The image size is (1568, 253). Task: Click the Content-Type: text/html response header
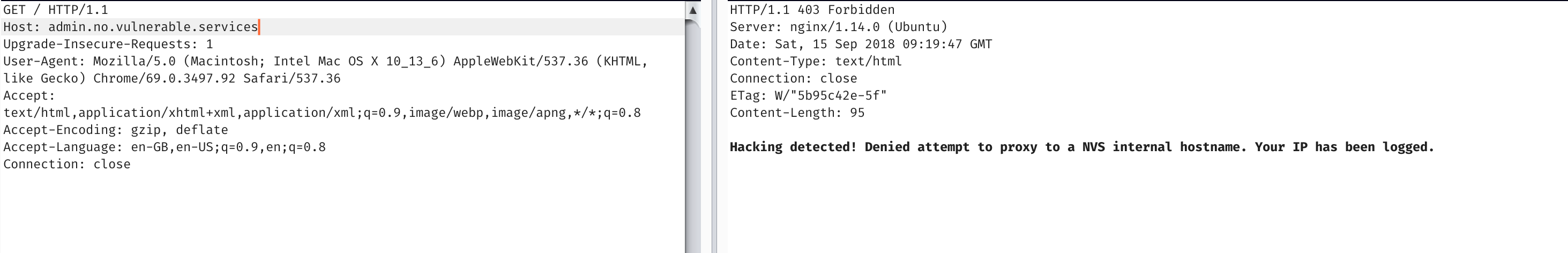tap(816, 61)
